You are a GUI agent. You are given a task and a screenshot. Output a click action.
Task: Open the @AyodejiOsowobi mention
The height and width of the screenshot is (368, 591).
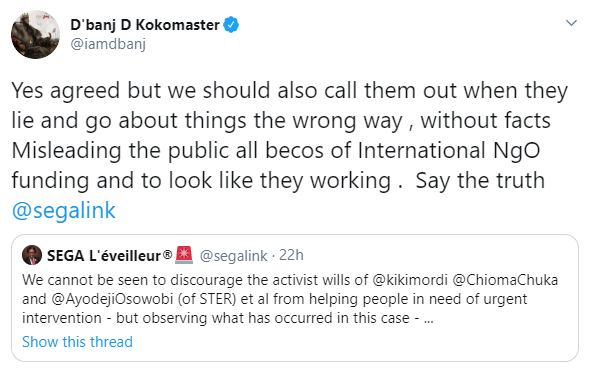112,299
